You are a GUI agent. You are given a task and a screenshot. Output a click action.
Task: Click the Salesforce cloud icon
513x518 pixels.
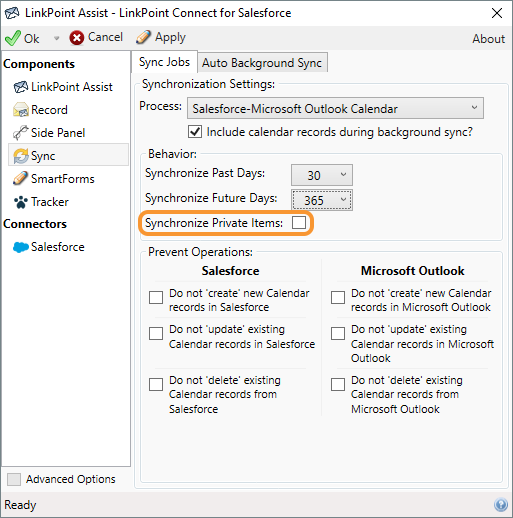pos(21,247)
